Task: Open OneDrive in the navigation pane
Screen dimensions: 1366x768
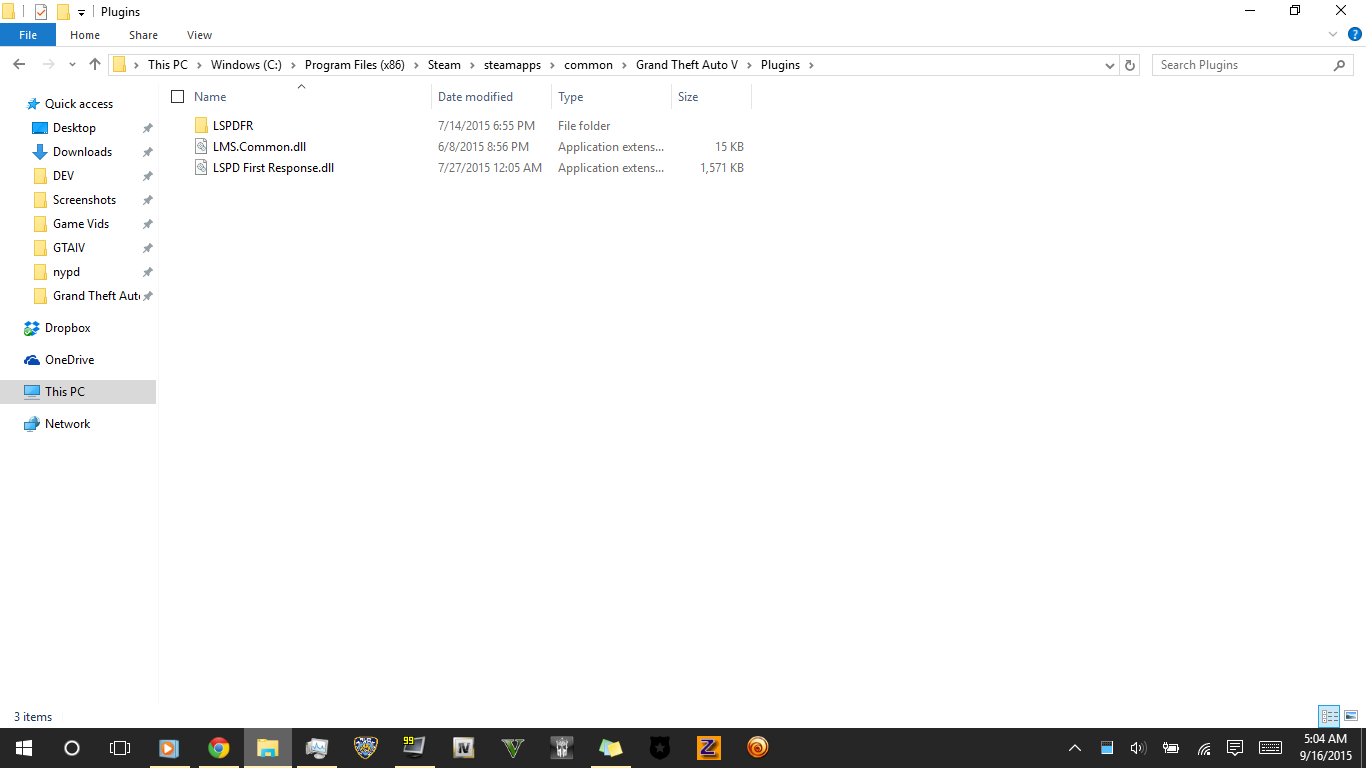Action: click(69, 360)
